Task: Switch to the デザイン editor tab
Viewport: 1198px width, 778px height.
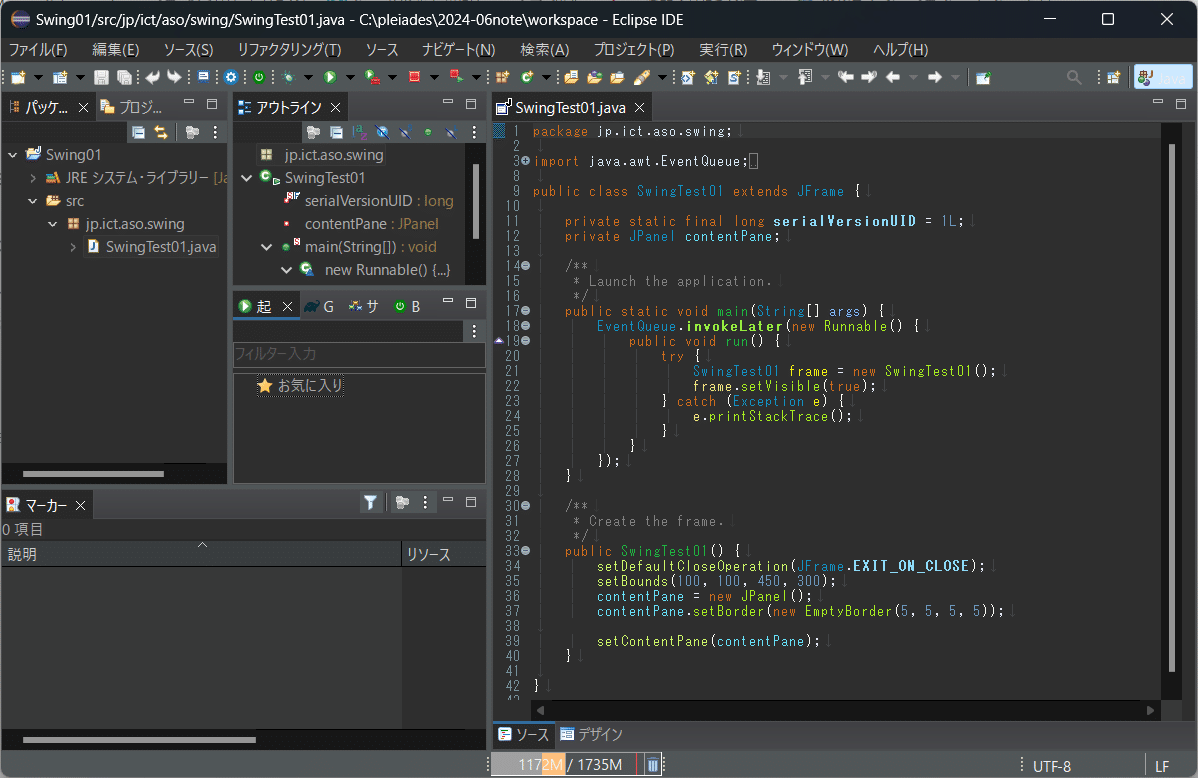Action: pyautogui.click(x=591, y=734)
